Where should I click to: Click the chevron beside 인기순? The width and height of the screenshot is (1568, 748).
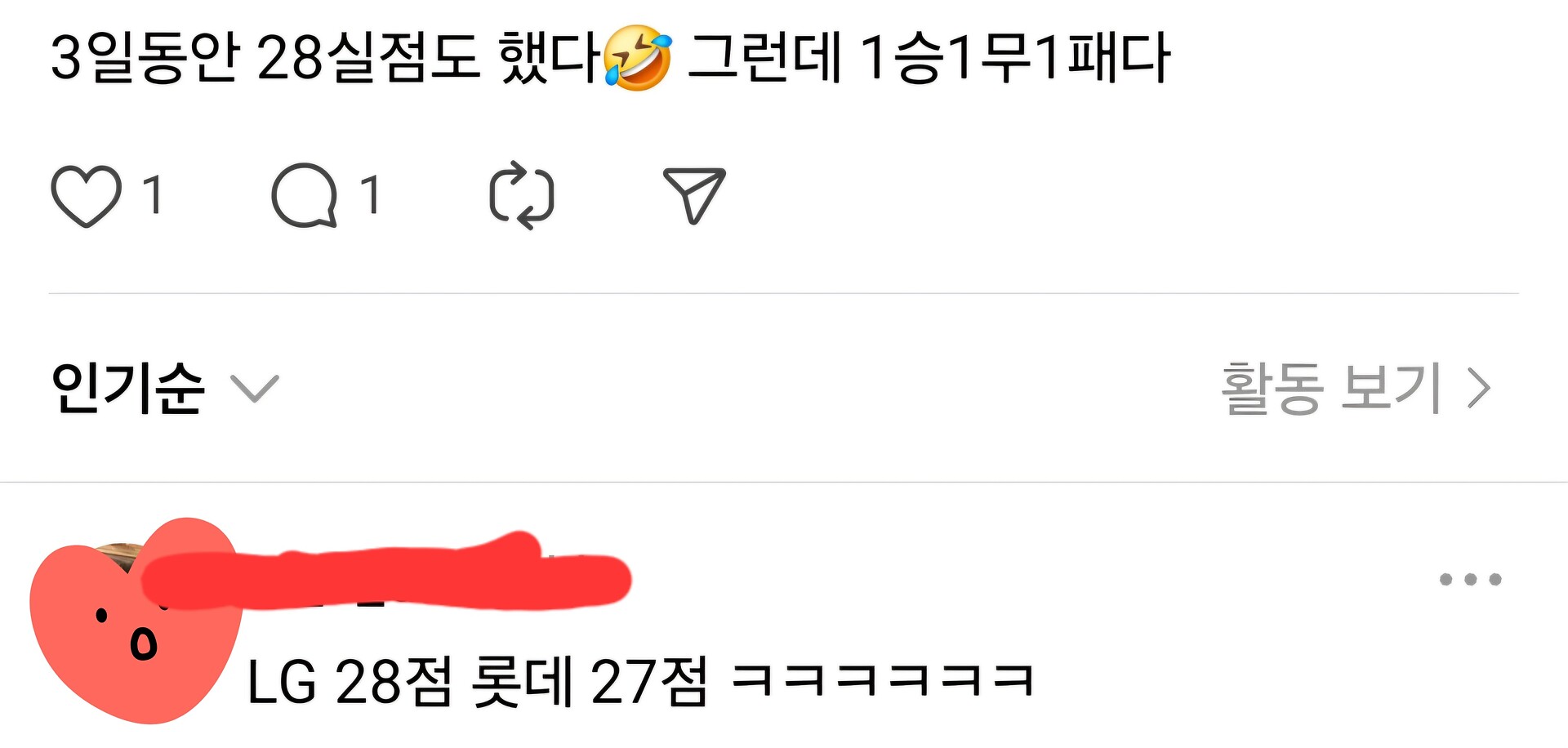point(255,389)
